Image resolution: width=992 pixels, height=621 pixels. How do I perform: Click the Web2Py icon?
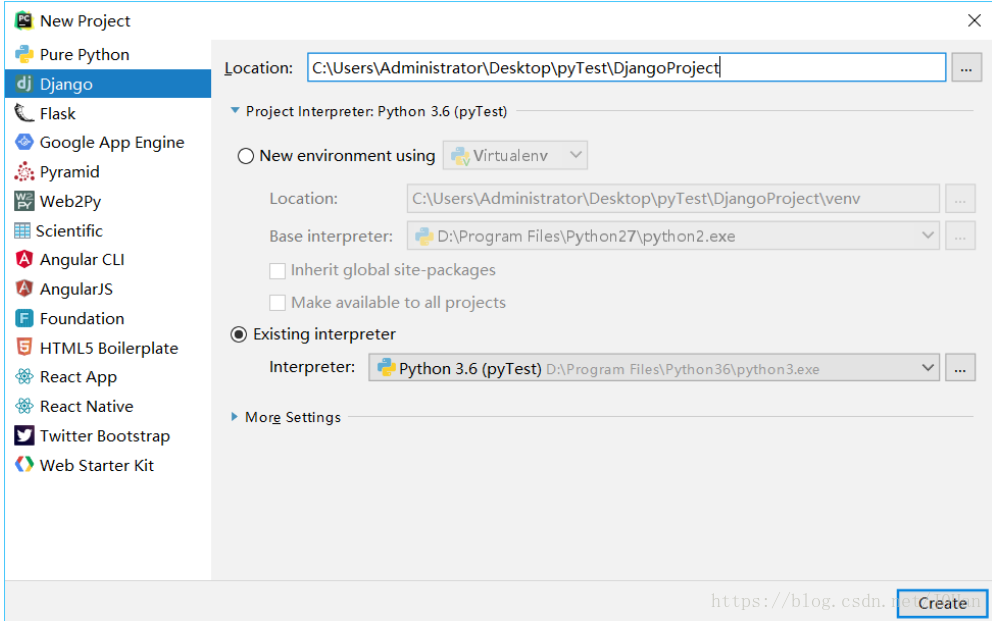point(24,201)
